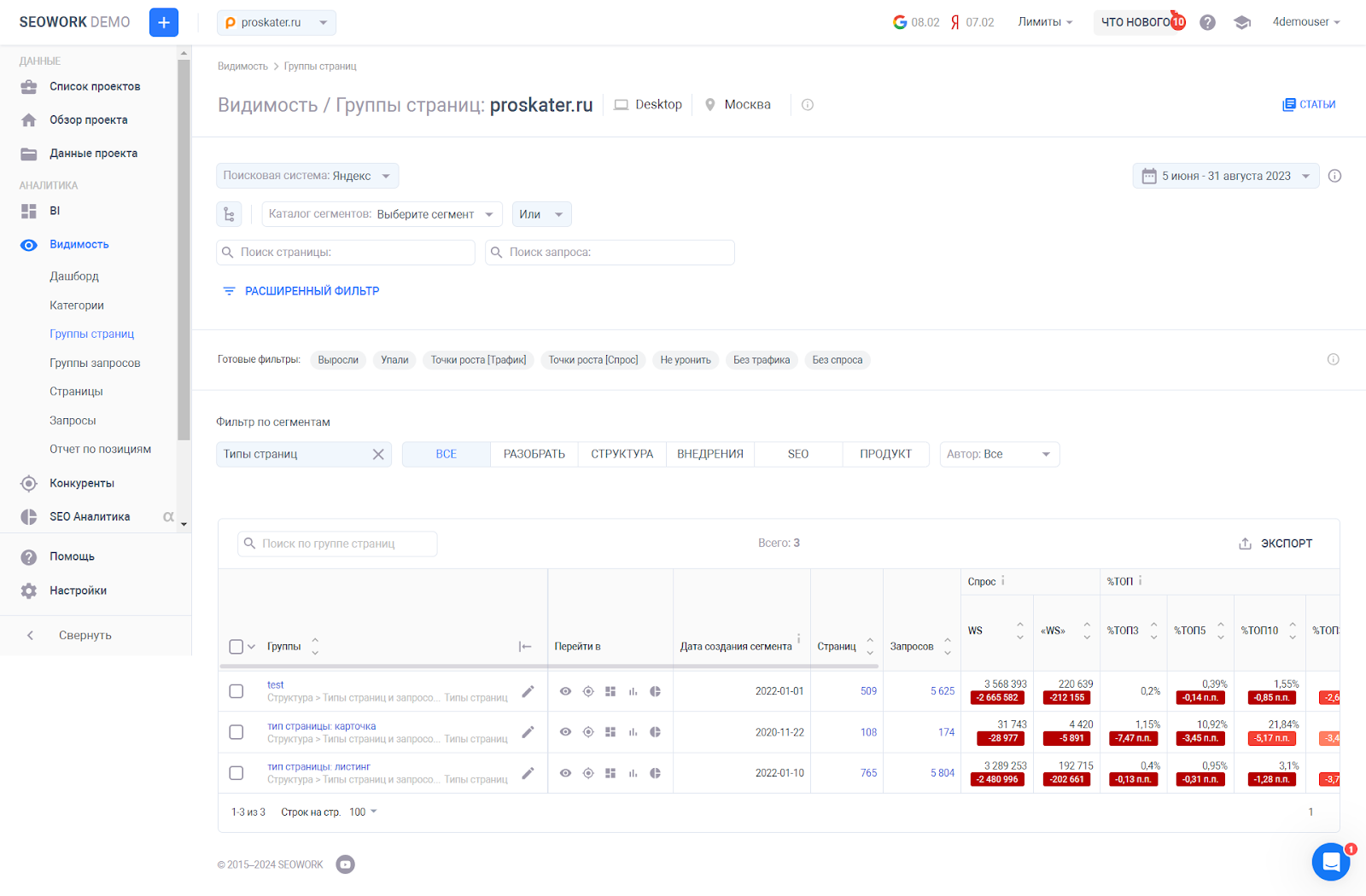Screen dimensions: 1366x896
Task: Open the Автор: Все dropdown
Action: [1000, 454]
